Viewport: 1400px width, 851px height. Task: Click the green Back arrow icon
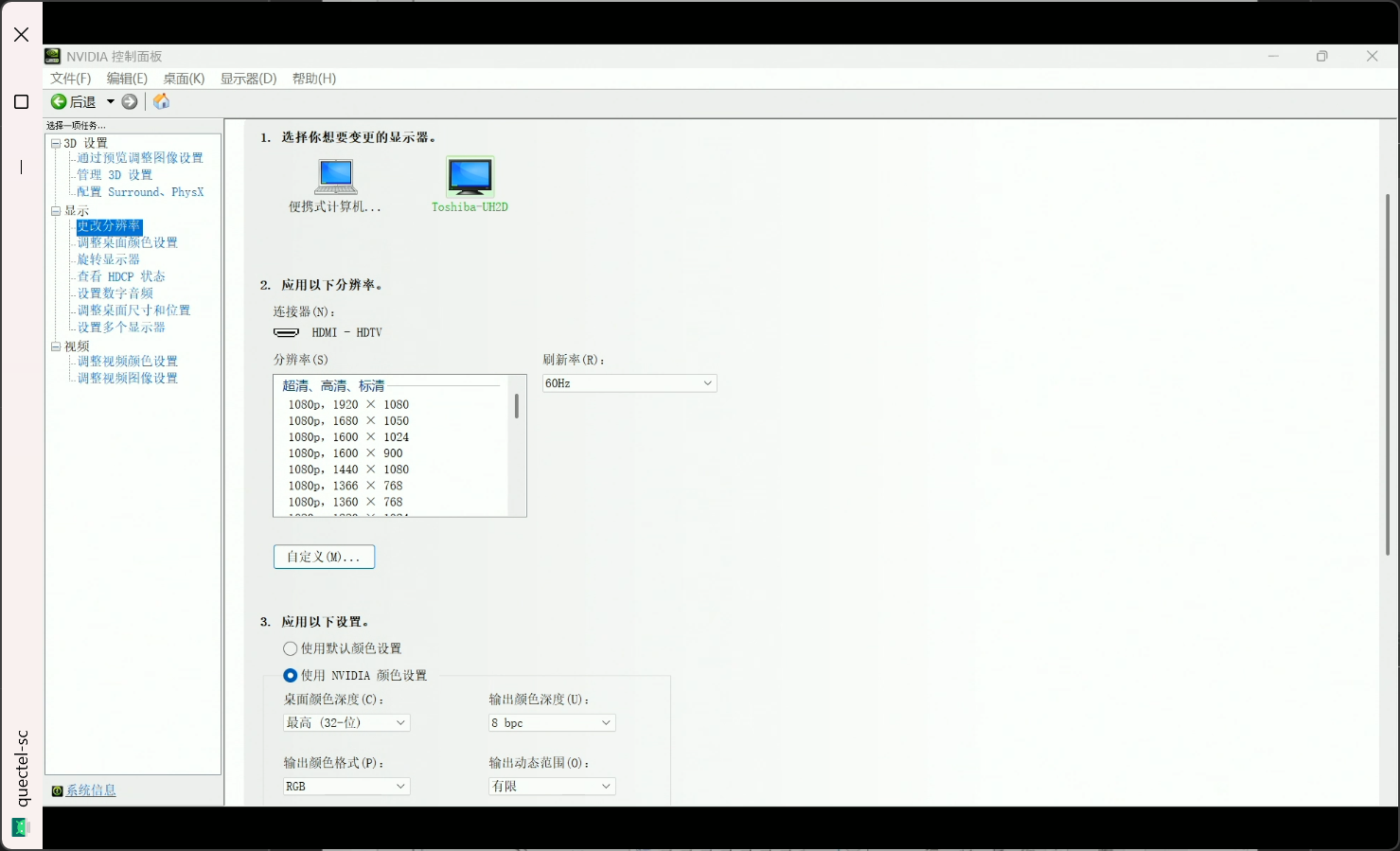(x=59, y=101)
